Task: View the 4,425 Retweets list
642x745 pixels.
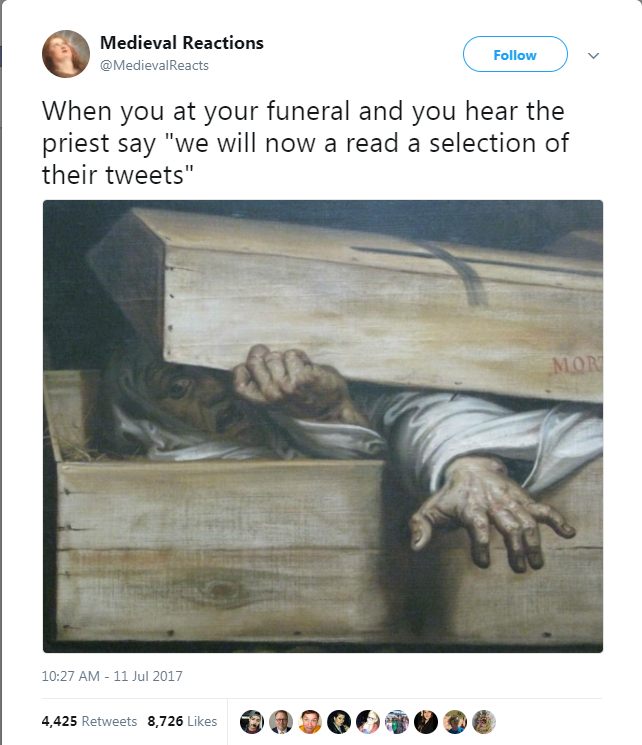Action: [x=89, y=720]
